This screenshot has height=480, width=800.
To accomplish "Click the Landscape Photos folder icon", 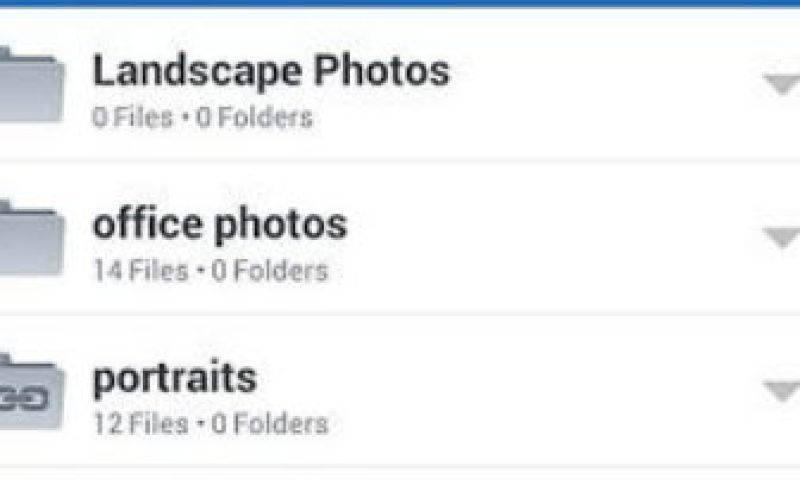I will [30, 86].
